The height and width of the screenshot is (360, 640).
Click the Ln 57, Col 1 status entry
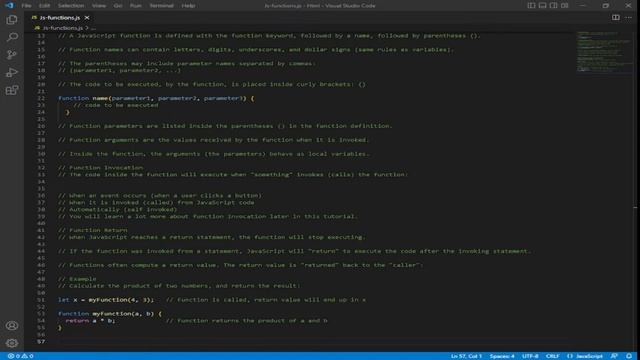[466, 356]
